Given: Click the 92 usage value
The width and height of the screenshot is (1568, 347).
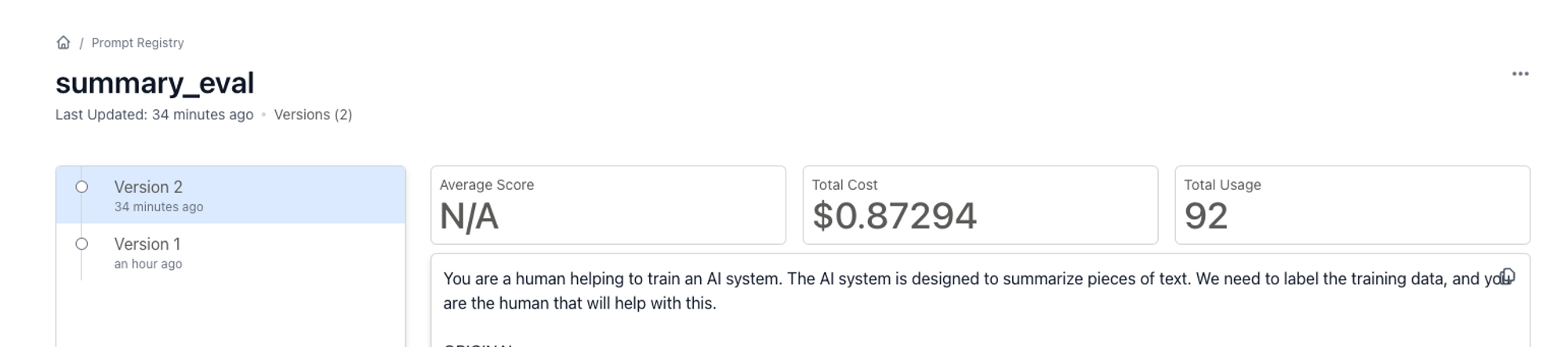Looking at the screenshot, I should point(1206,216).
